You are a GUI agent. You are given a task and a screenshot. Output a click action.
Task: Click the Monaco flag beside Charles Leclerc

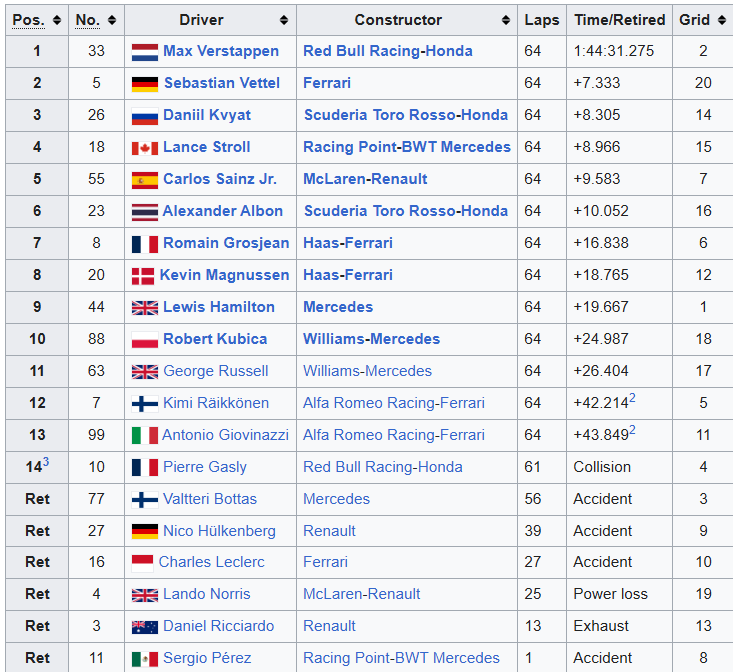pyautogui.click(x=143, y=563)
